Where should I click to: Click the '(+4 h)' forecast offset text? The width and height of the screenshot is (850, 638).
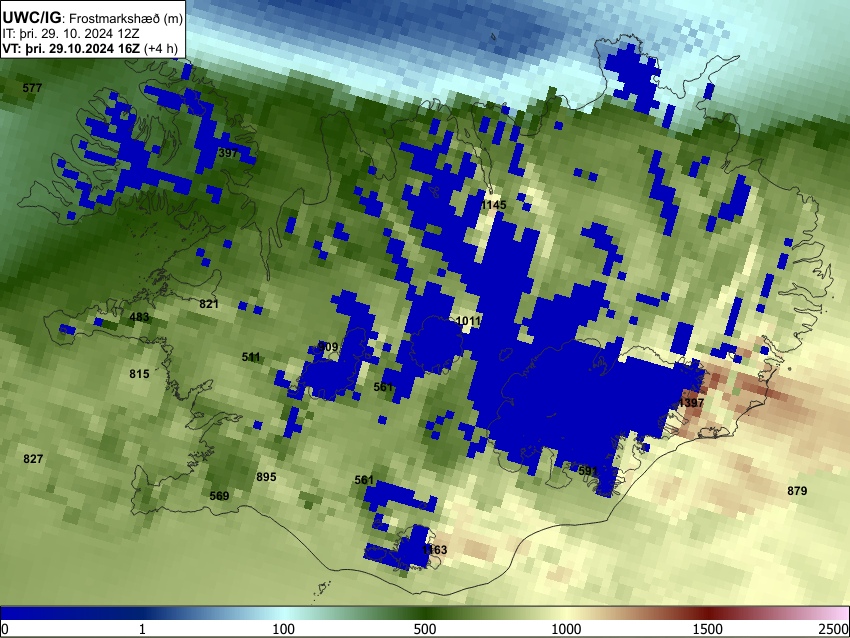[x=161, y=49]
